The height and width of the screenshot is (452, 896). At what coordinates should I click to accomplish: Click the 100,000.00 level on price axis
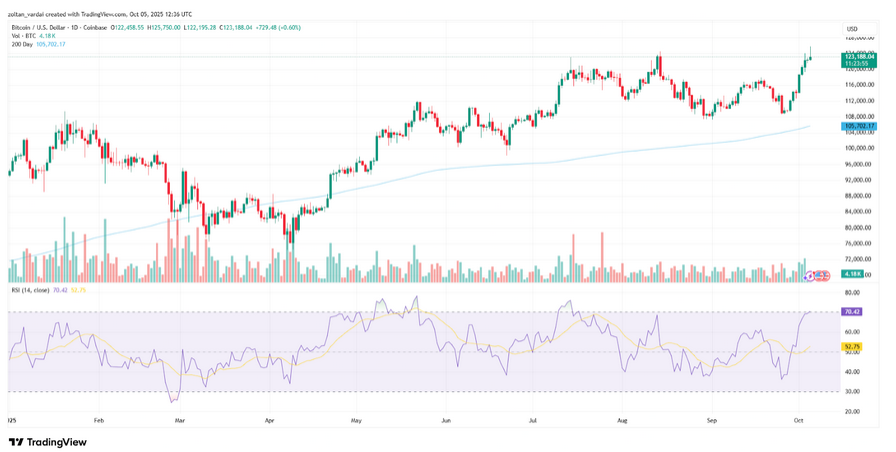click(x=860, y=148)
